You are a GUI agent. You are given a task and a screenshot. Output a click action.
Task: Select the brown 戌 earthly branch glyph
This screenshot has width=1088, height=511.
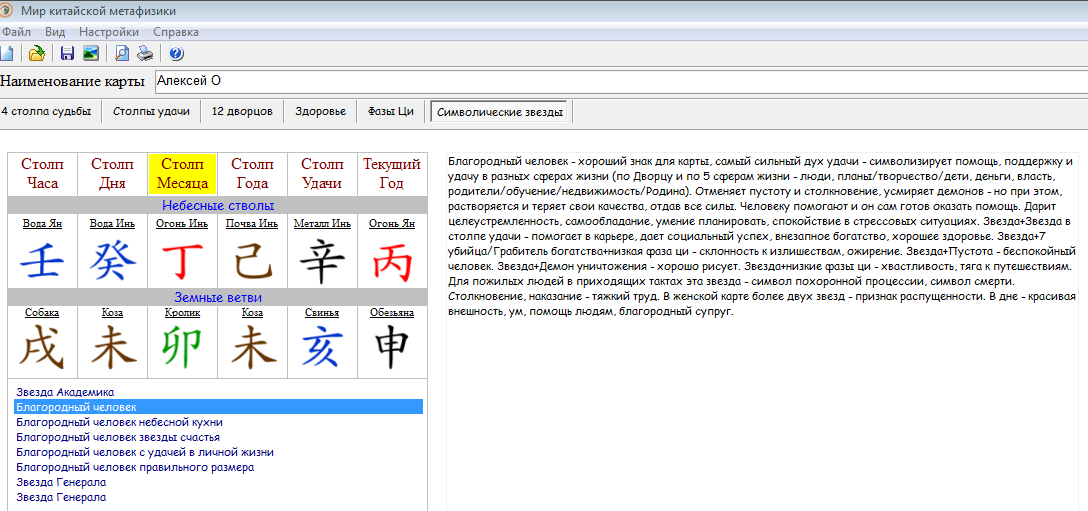click(x=42, y=347)
